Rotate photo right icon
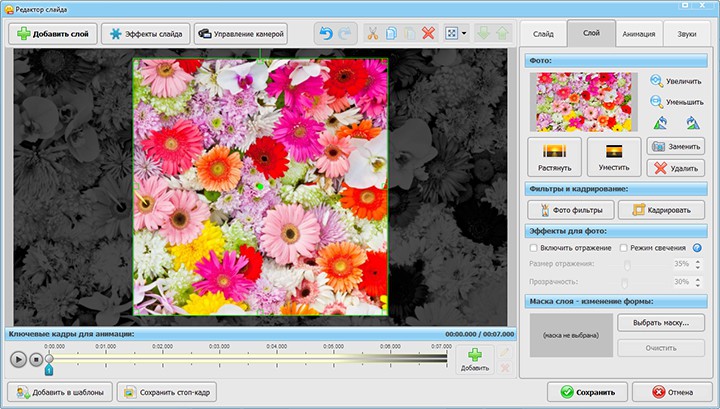Screen dimensions: 720x409 pyautogui.click(x=692, y=123)
